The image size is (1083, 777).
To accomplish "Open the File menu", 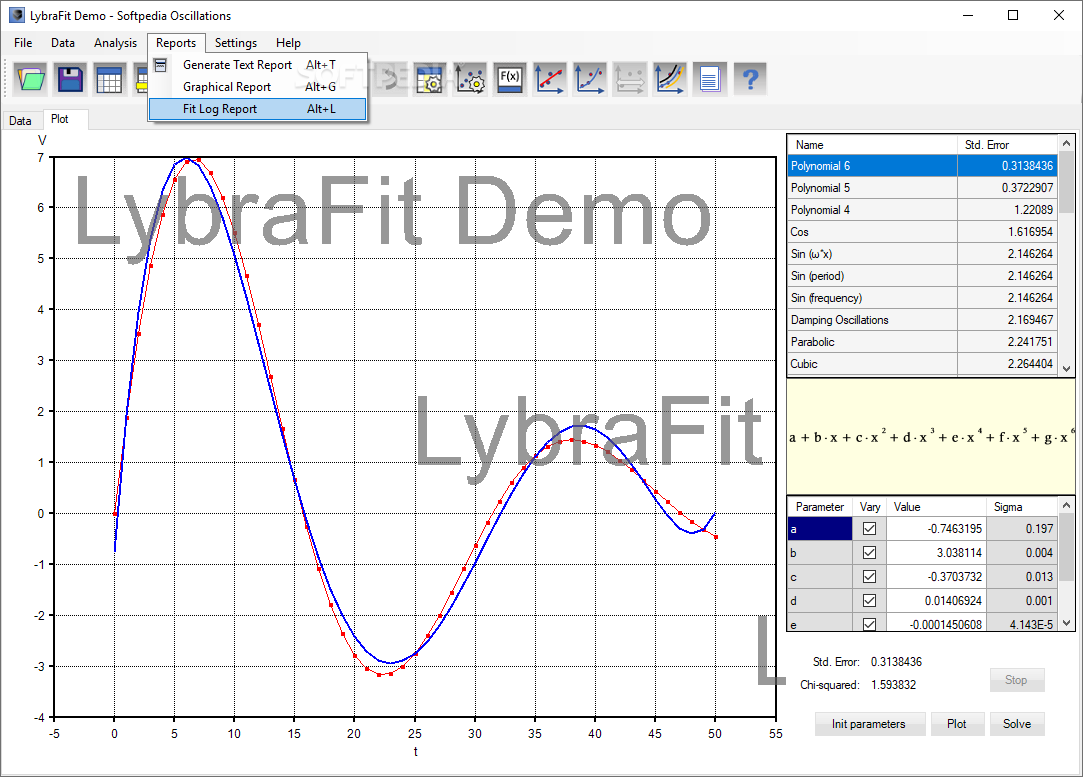I will [x=23, y=43].
